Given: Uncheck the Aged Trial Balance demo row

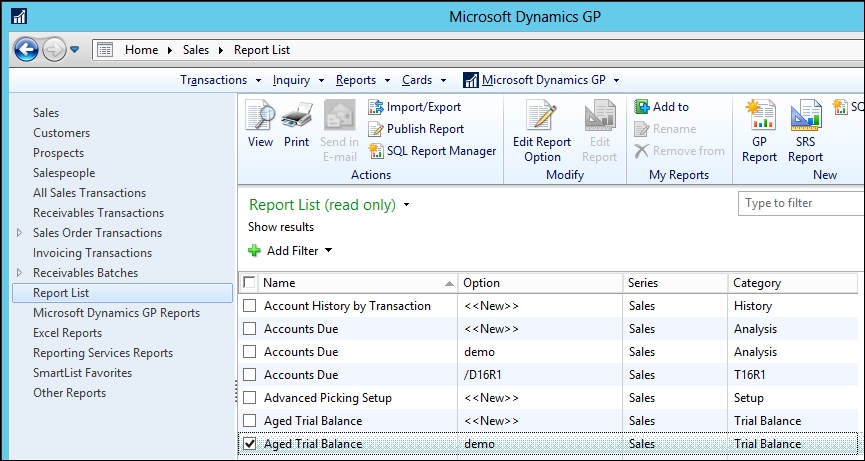Looking at the screenshot, I should click(x=249, y=443).
